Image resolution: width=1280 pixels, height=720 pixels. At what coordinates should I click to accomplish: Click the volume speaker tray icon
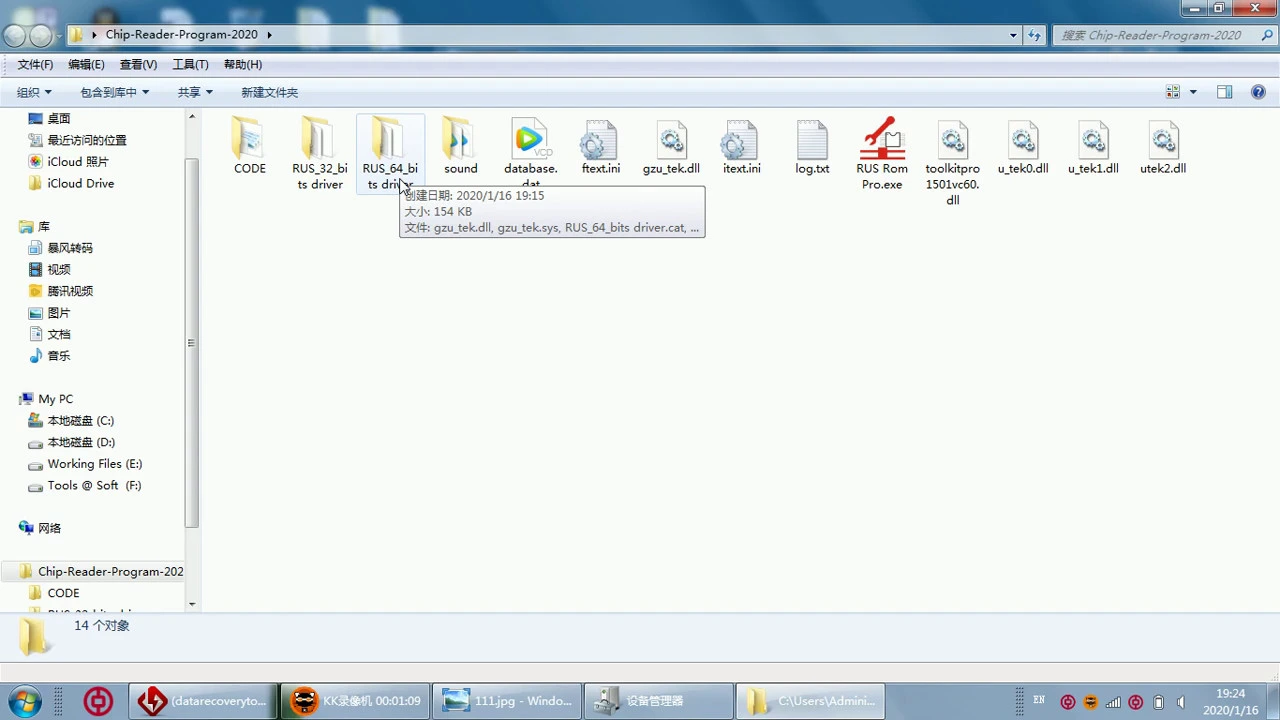click(1181, 702)
